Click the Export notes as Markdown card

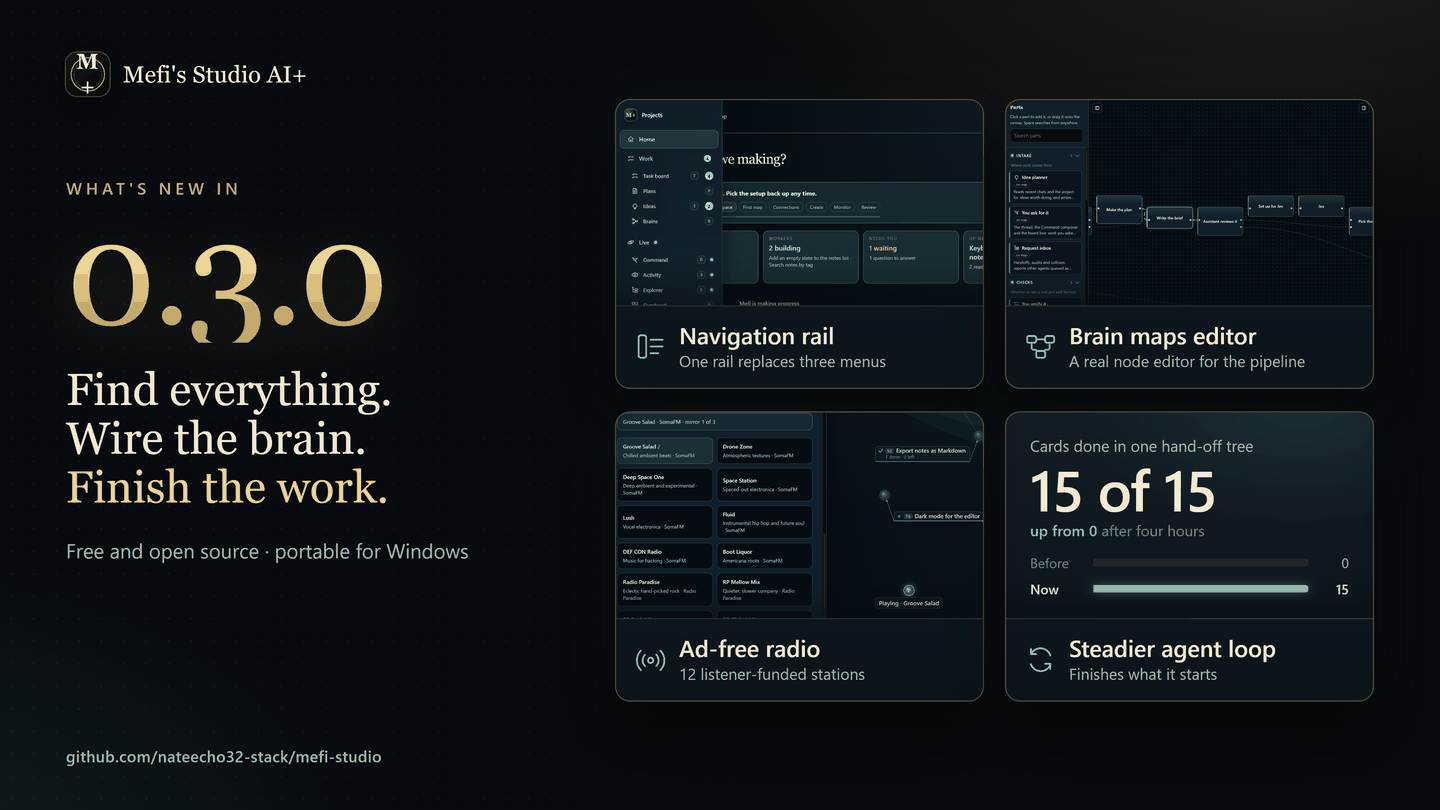(x=921, y=453)
